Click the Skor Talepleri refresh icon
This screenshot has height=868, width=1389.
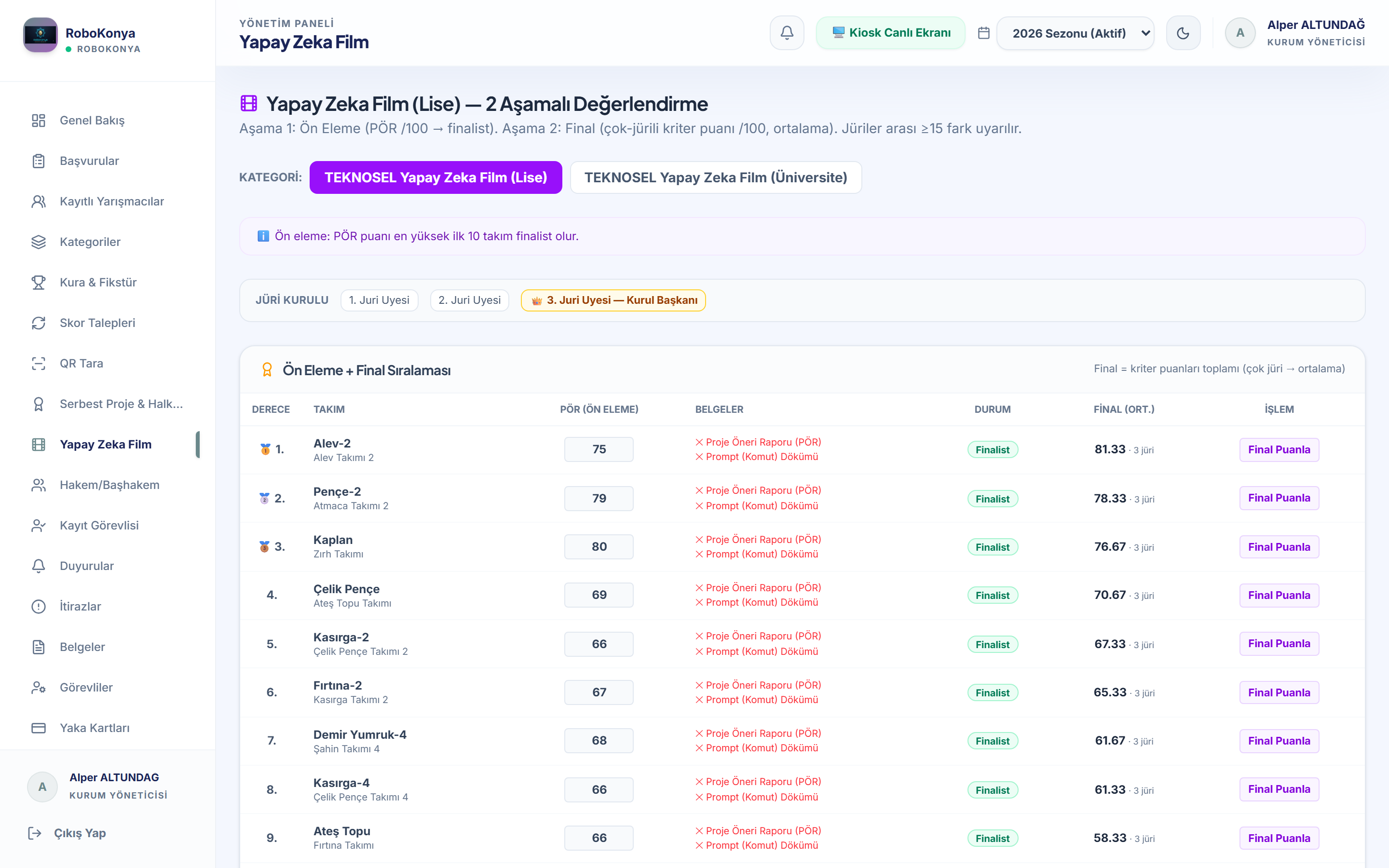pyautogui.click(x=39, y=323)
